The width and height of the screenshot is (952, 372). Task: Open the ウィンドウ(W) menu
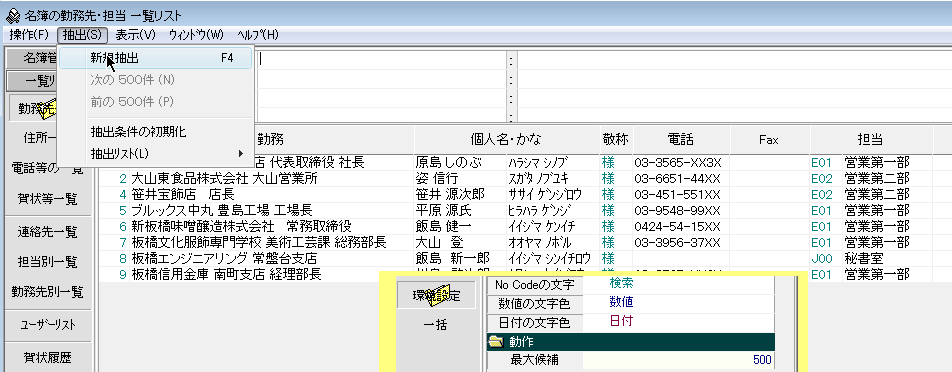(x=196, y=35)
